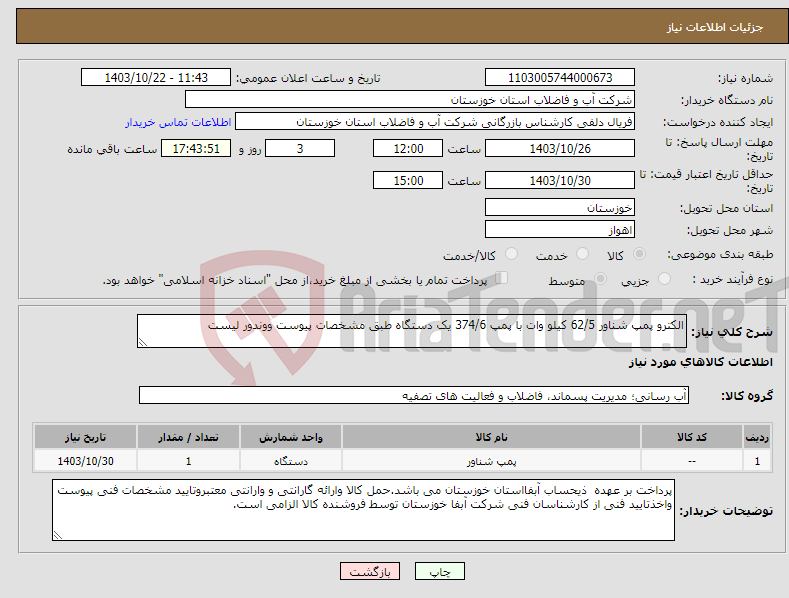Click the بازگشت (back) button
The image size is (789, 598).
pyautogui.click(x=370, y=571)
